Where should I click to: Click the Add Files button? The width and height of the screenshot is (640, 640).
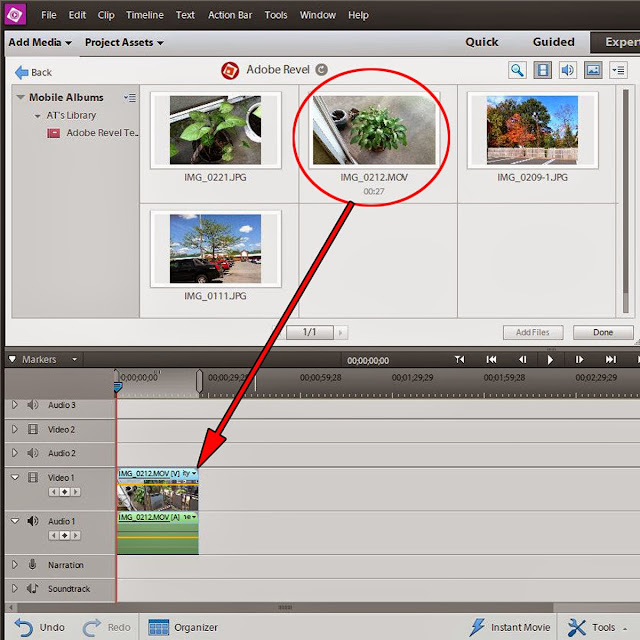point(533,332)
